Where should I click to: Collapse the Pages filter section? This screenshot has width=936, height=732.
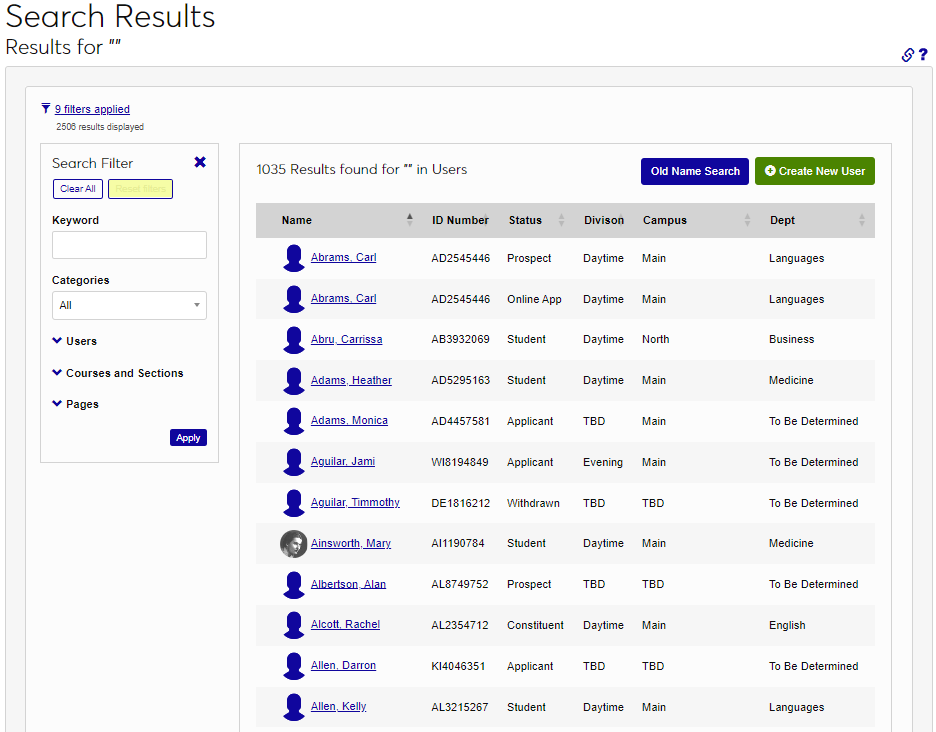[57, 403]
